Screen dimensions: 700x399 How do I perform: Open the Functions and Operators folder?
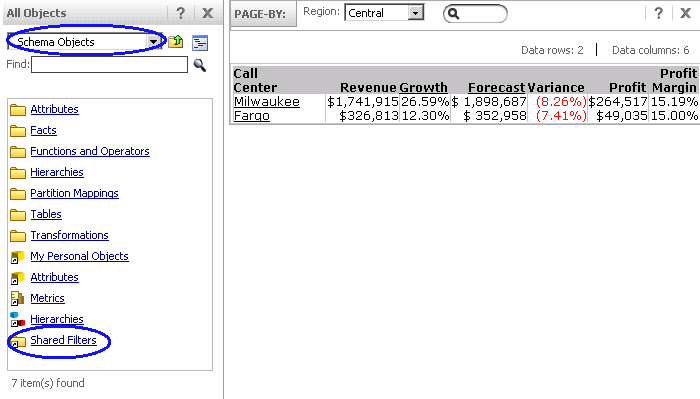(x=90, y=151)
